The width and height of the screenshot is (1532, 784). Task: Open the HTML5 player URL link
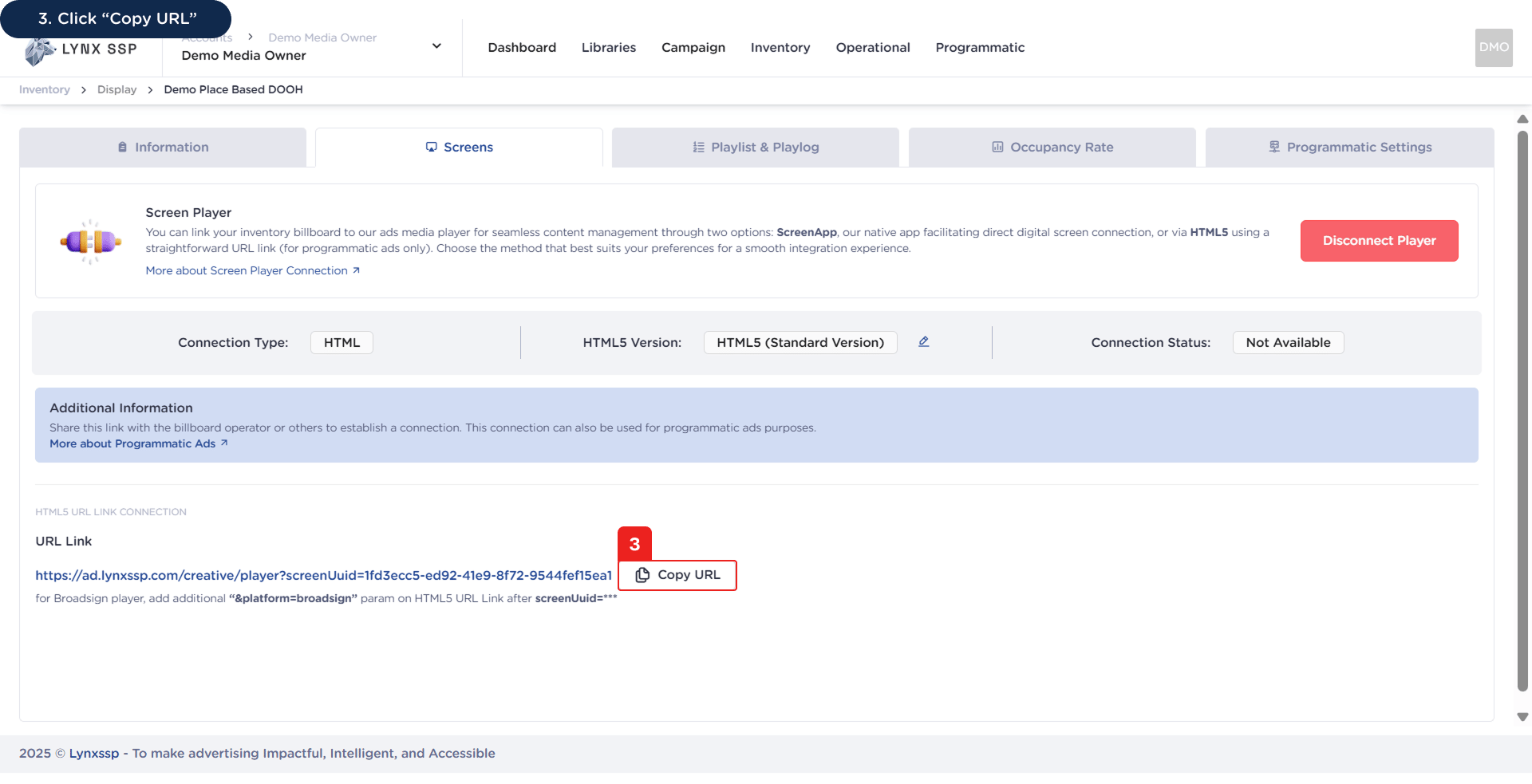(x=323, y=576)
